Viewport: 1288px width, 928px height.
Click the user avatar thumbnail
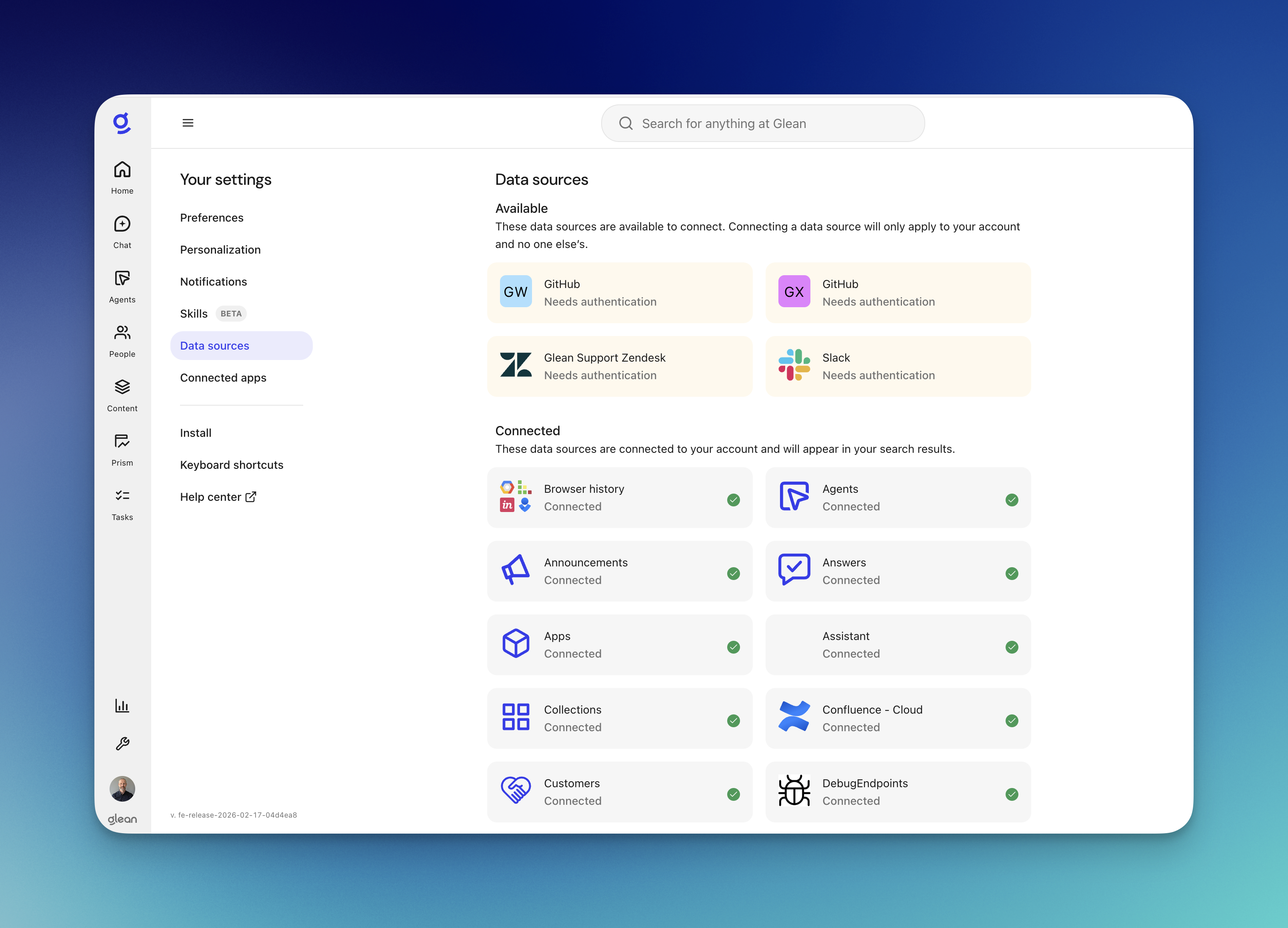[122, 788]
